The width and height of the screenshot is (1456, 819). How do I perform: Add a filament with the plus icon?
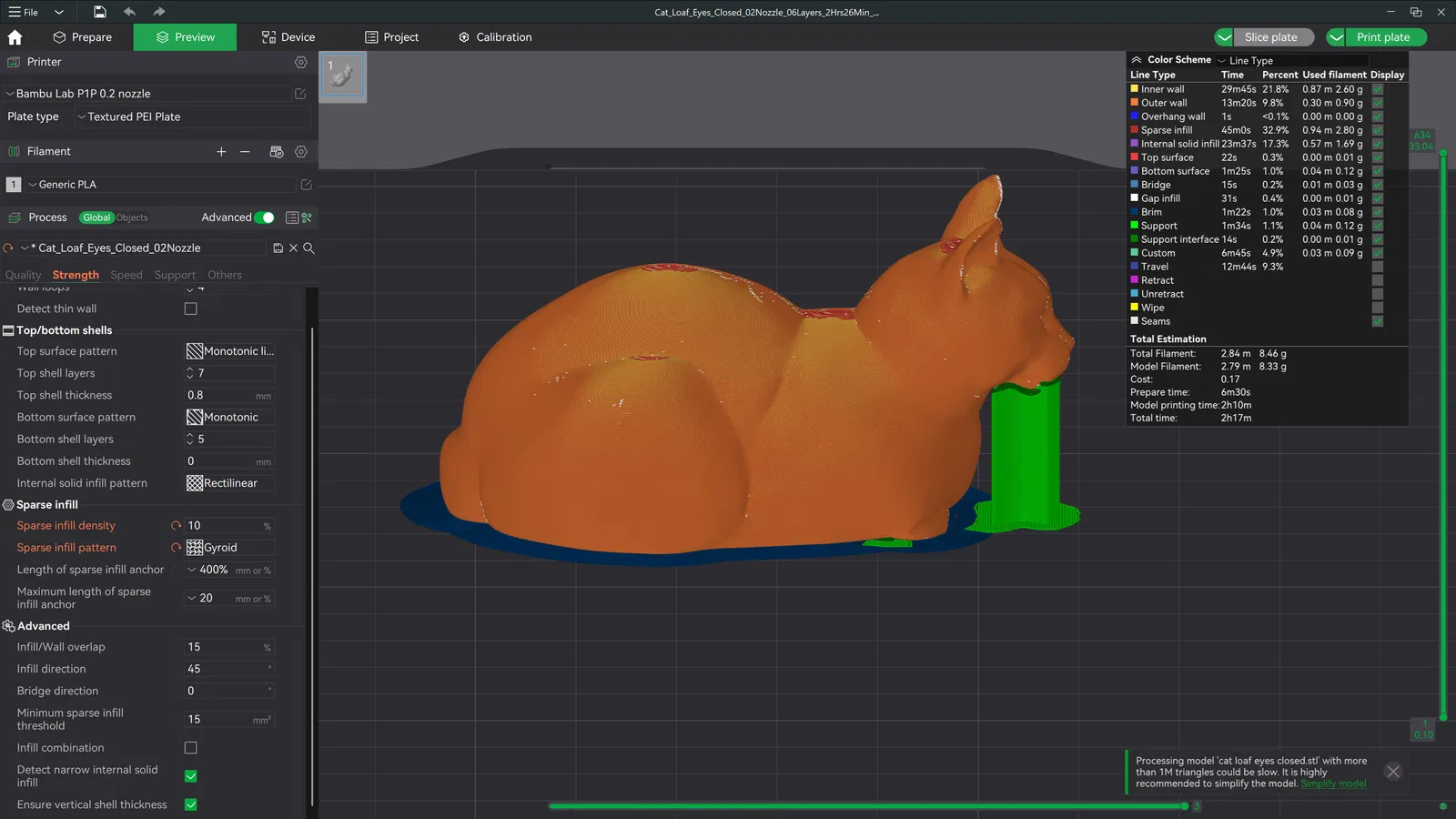[x=221, y=152]
